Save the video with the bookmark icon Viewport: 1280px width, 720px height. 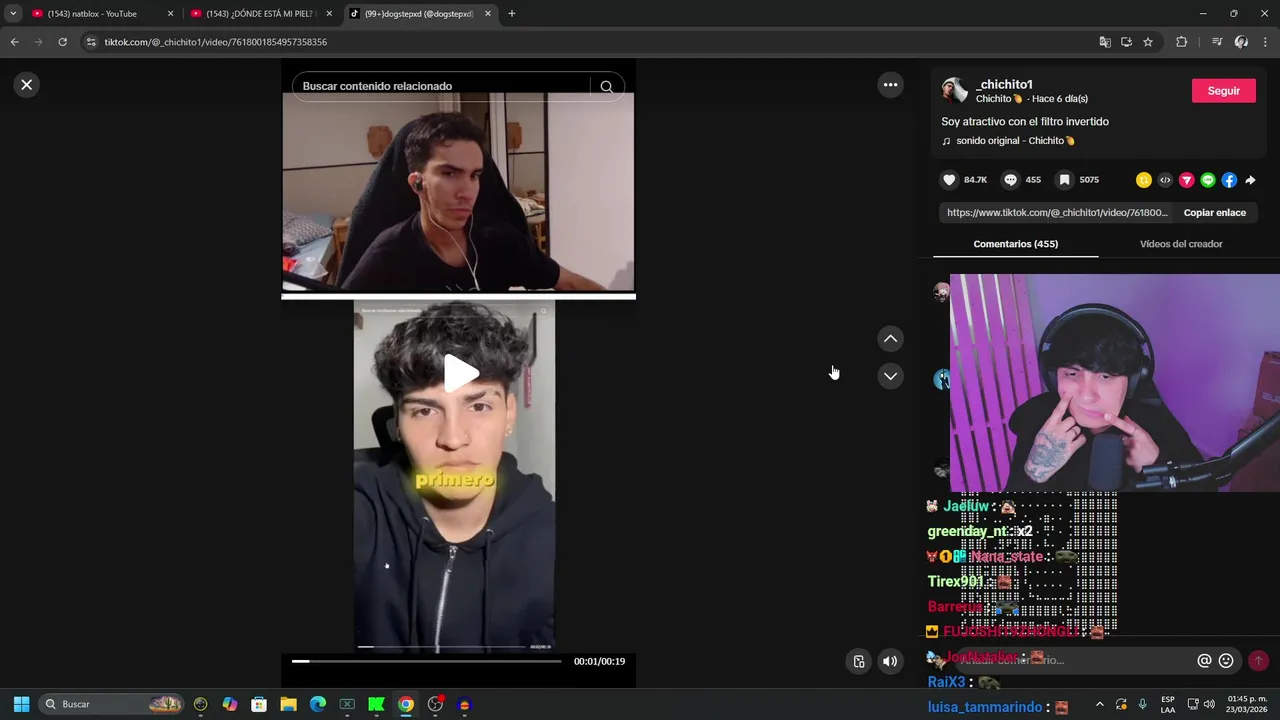pos(1064,180)
